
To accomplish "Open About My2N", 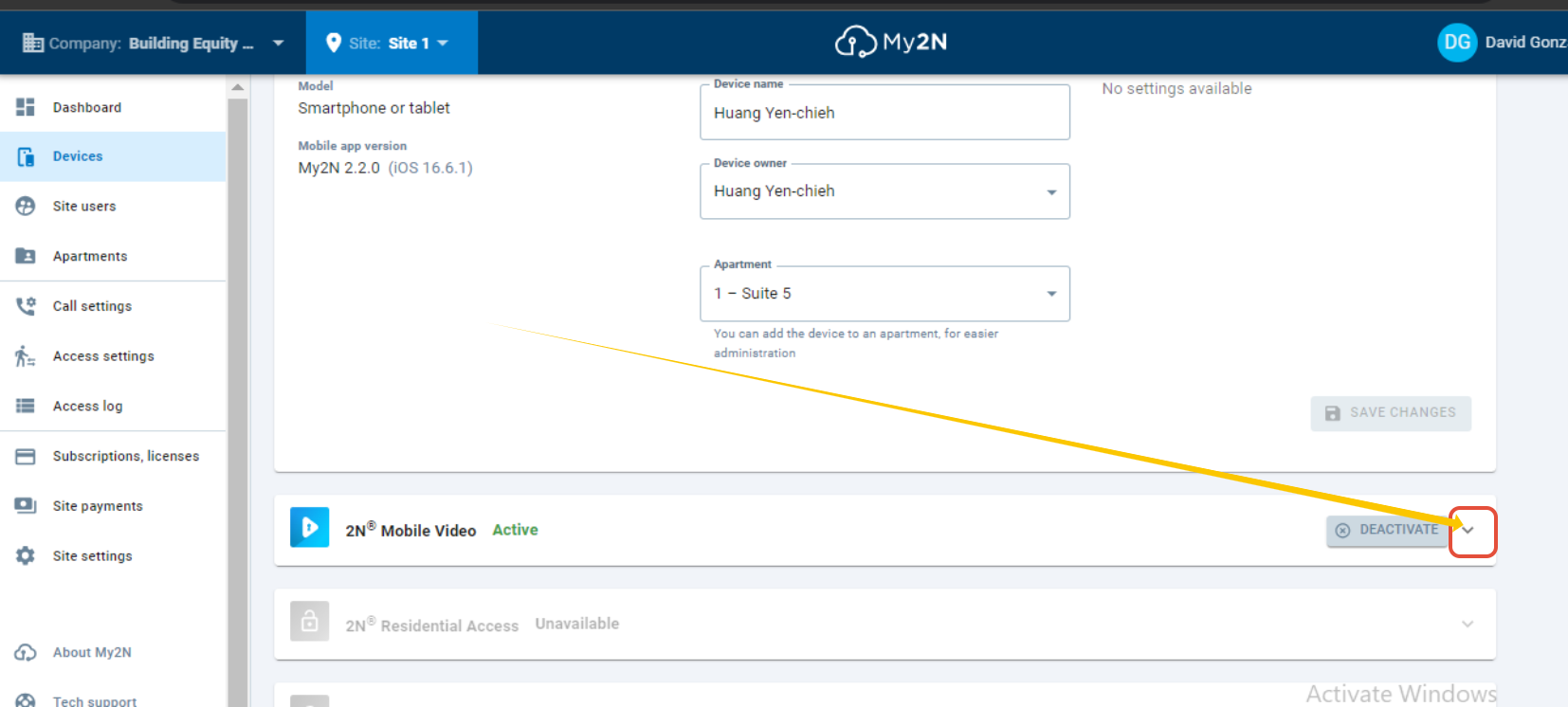I will tap(113, 652).
